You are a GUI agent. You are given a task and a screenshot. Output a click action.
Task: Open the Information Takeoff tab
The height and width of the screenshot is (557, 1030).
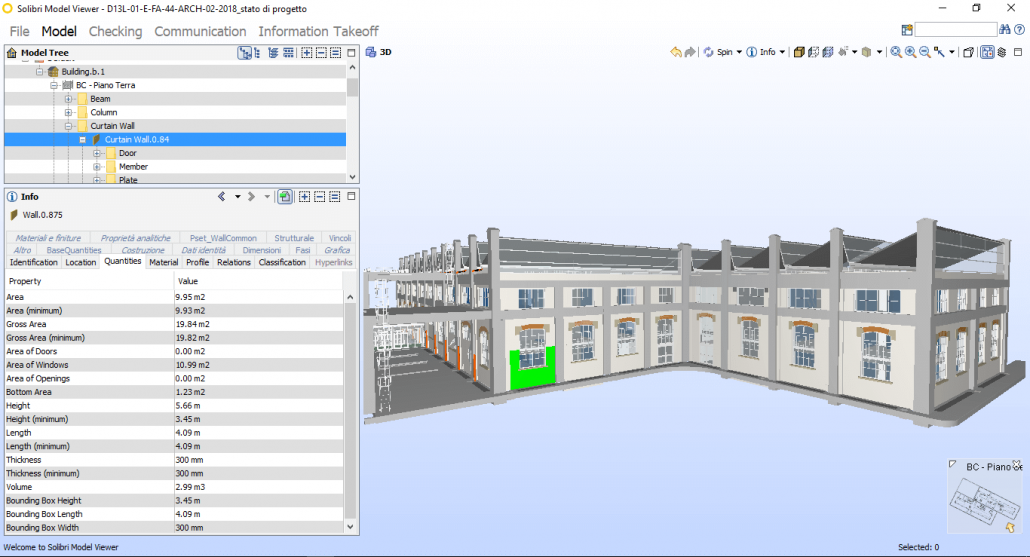(x=319, y=31)
